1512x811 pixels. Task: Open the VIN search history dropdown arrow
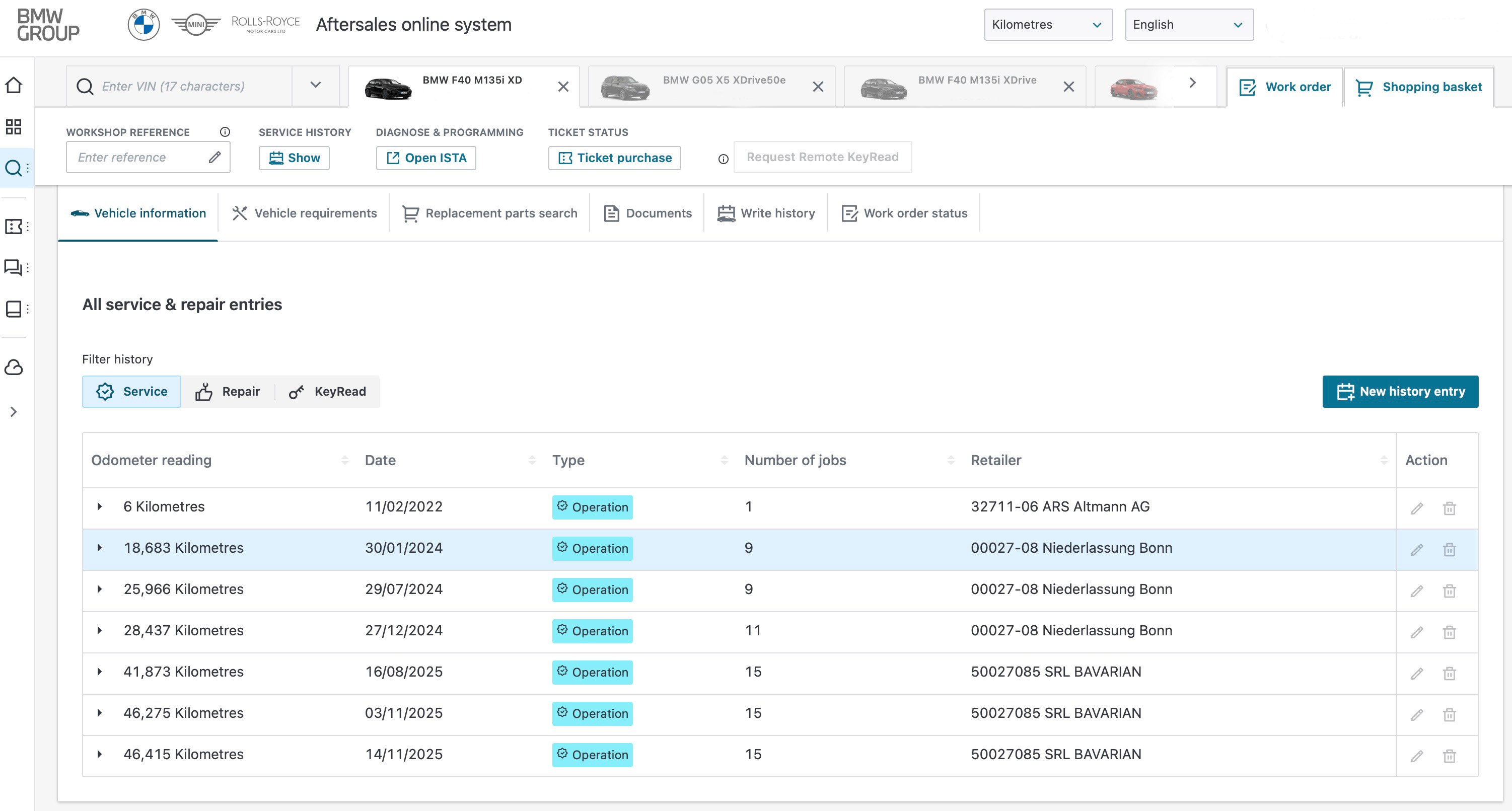click(316, 86)
